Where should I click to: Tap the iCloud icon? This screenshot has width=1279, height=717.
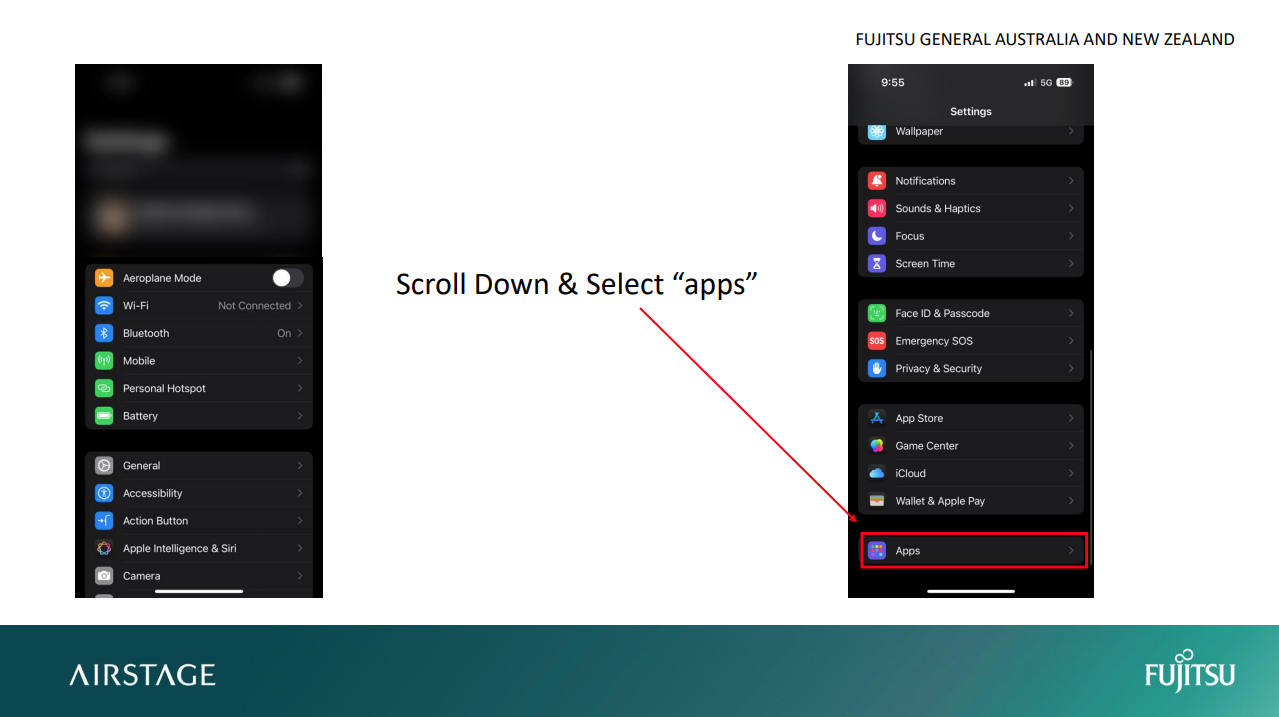(877, 473)
